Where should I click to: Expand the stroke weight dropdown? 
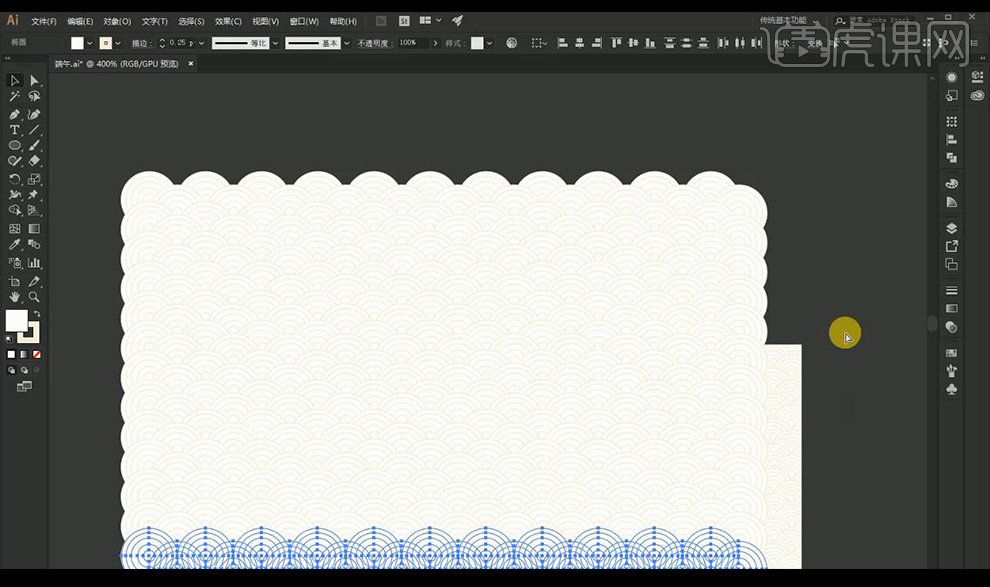pyautogui.click(x=202, y=43)
